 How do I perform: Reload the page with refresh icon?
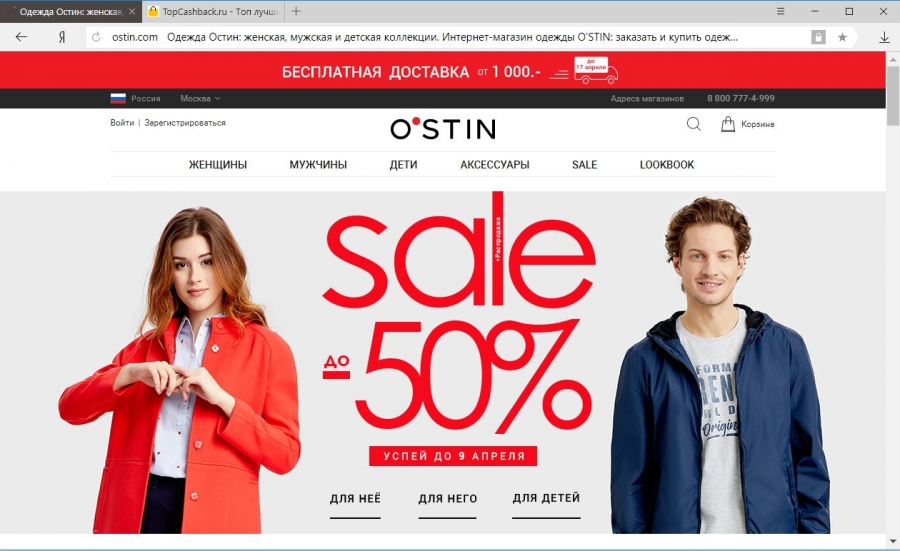coord(96,37)
